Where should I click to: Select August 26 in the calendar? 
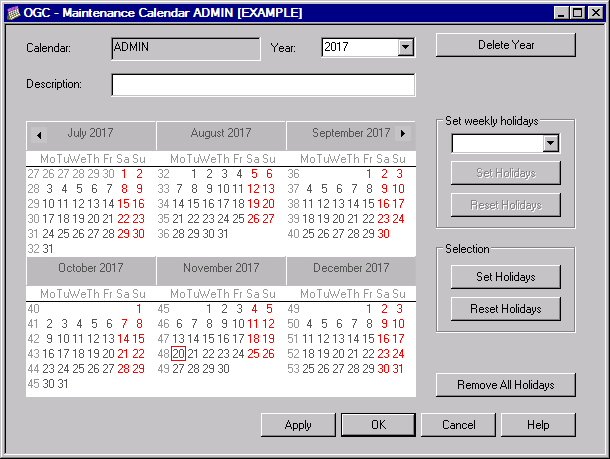[x=253, y=219]
